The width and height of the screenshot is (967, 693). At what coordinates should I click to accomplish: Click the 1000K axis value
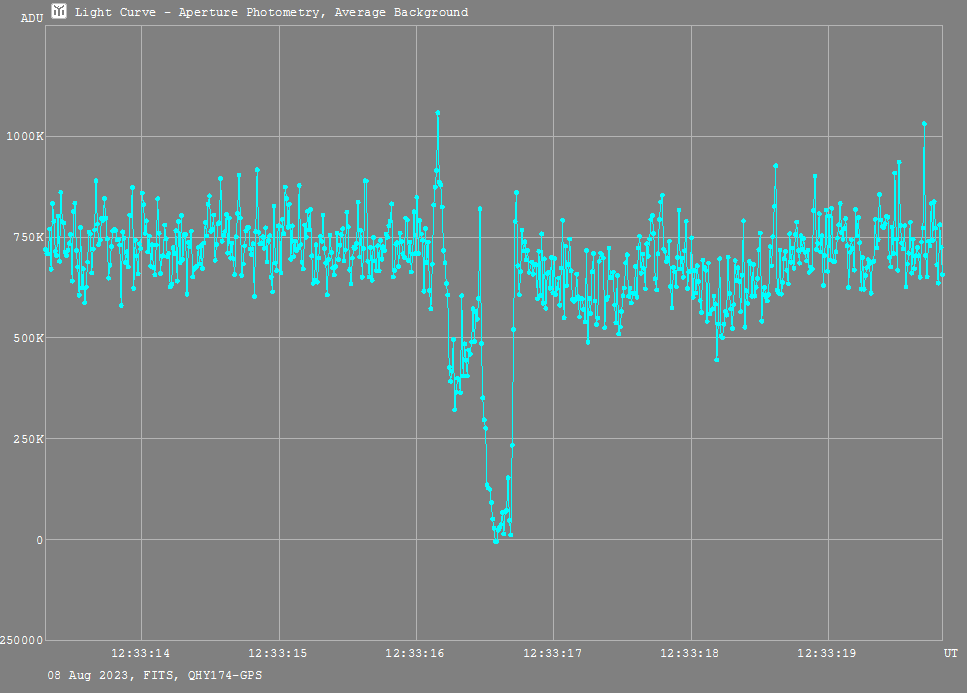tap(25, 136)
